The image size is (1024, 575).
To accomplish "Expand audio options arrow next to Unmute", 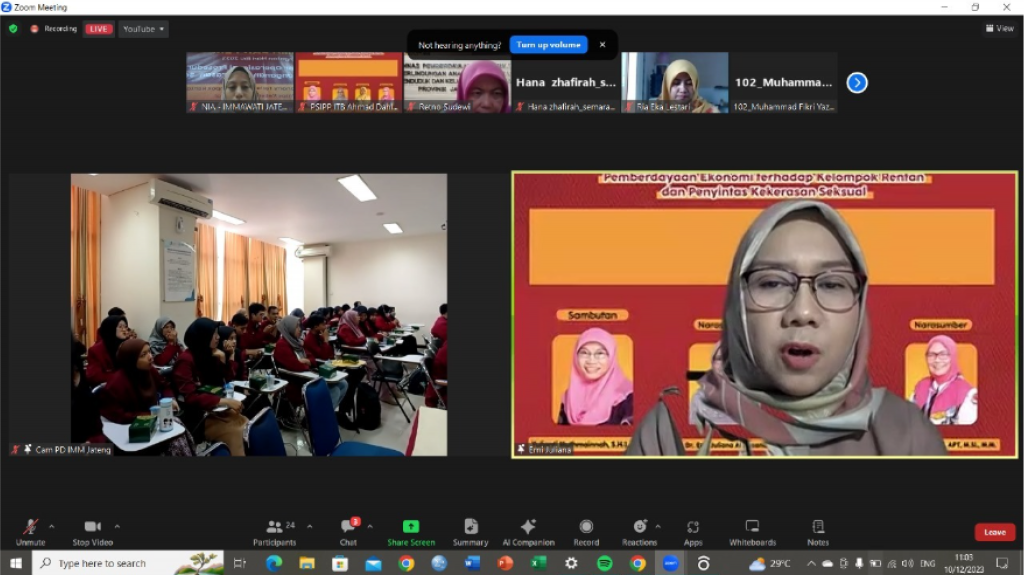I will (x=52, y=526).
